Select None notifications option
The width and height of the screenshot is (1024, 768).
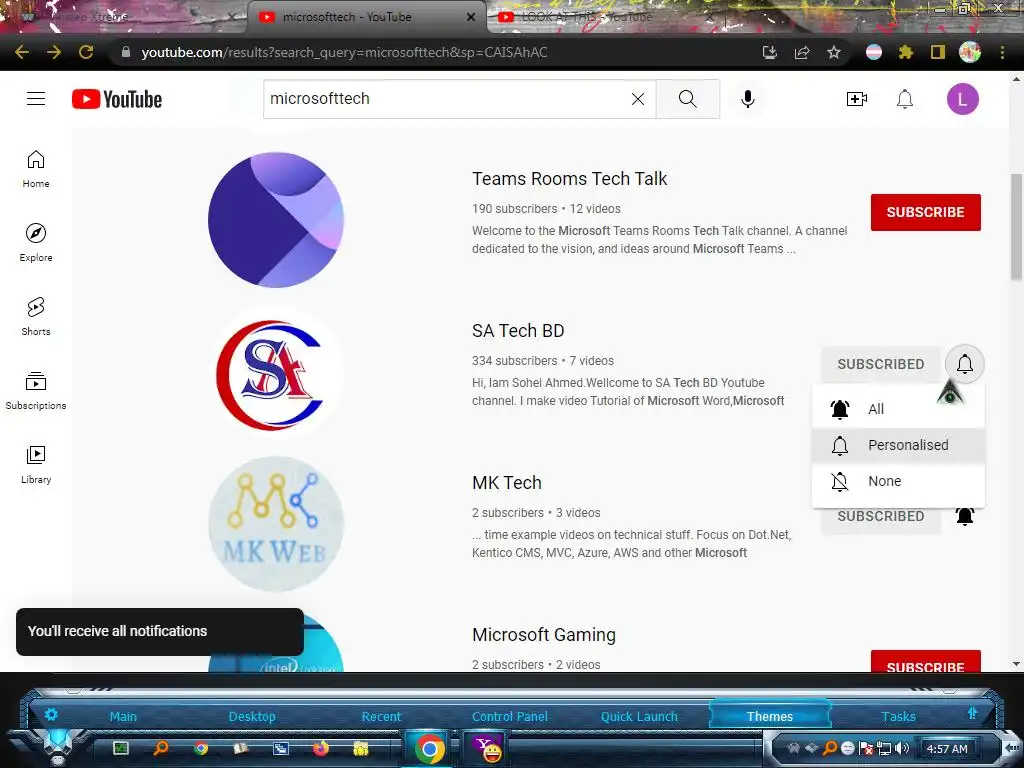[x=898, y=481]
